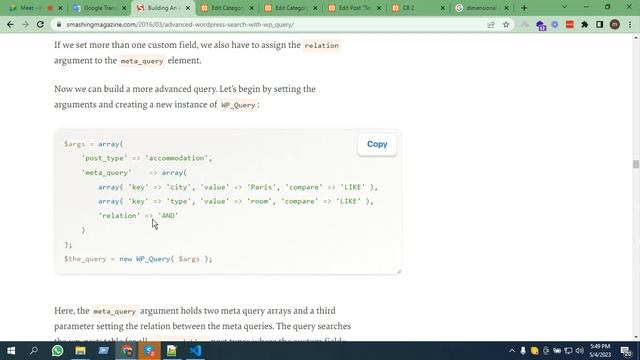Open the Notepad++ taskbar icon

172,351
